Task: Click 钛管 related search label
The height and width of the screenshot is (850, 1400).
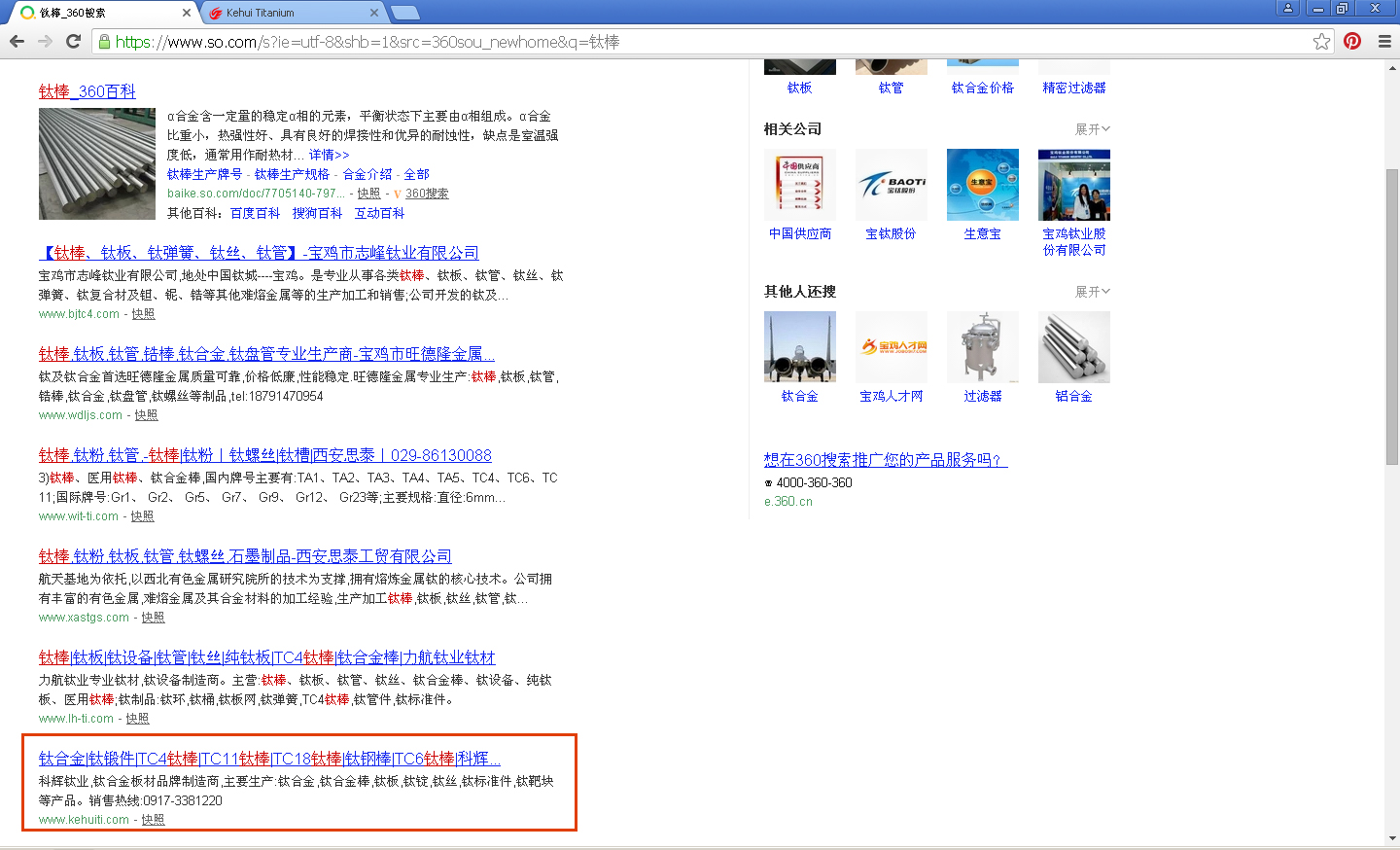Action: point(891,88)
